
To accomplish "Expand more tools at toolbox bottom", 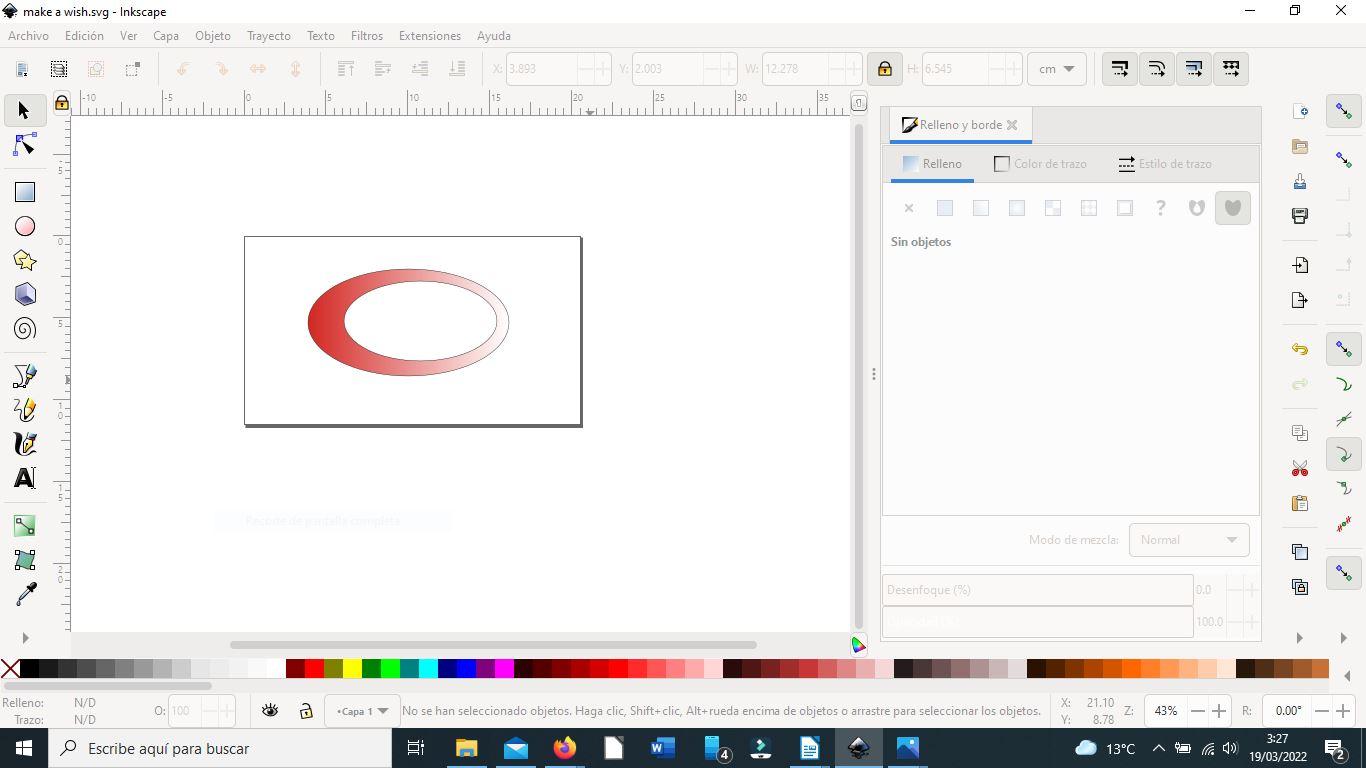I will pos(25,638).
